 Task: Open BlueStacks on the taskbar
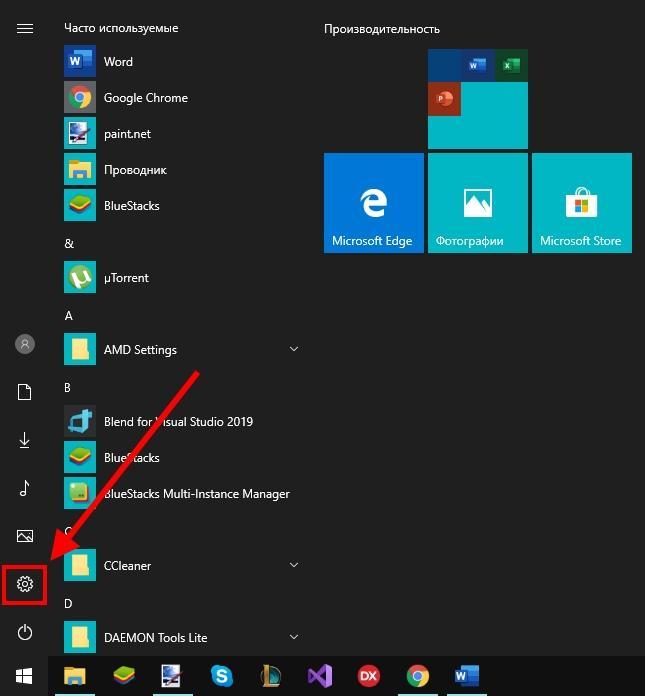coord(124,676)
